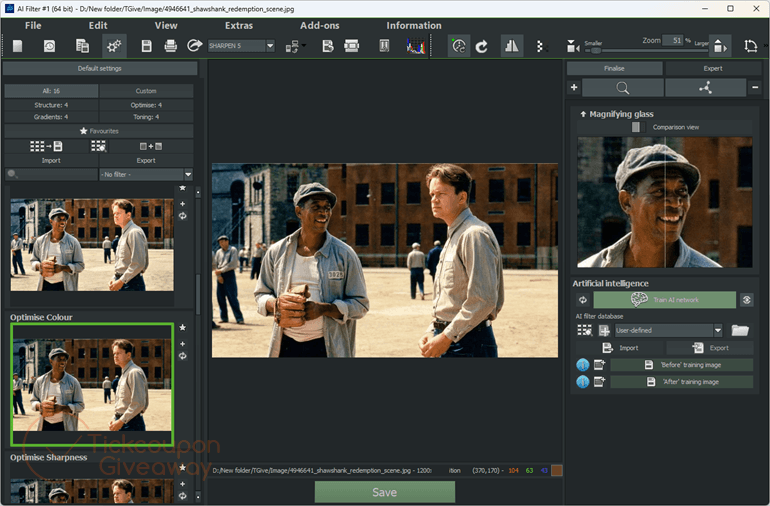Click the grid select icon in presets panel
The height and width of the screenshot is (506, 770).
coord(98,146)
